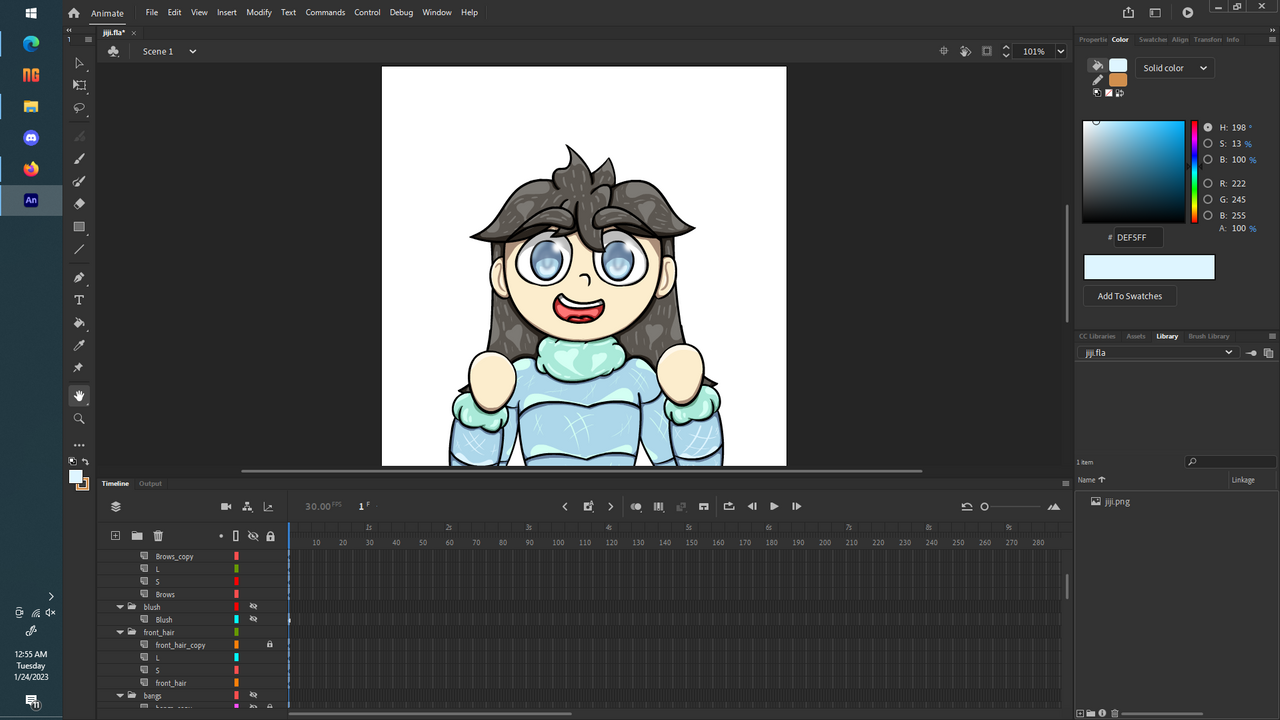Select the Red channel radio button
This screenshot has width=1280, height=720.
click(x=1208, y=183)
